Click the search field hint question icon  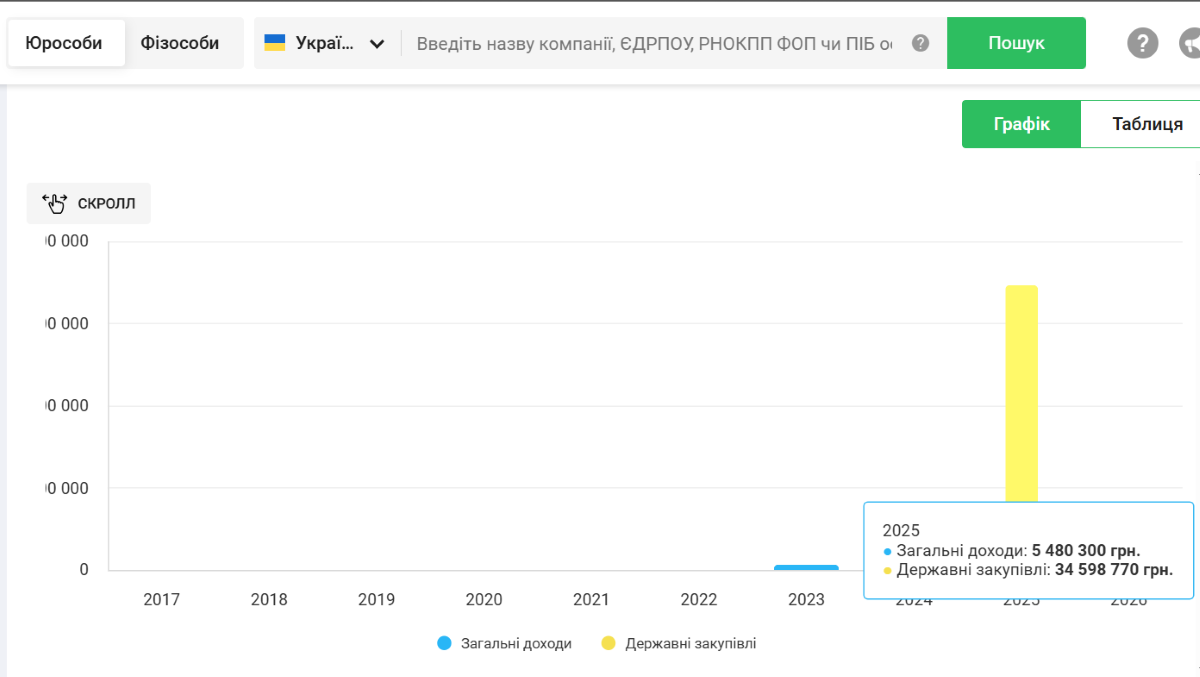[921, 43]
